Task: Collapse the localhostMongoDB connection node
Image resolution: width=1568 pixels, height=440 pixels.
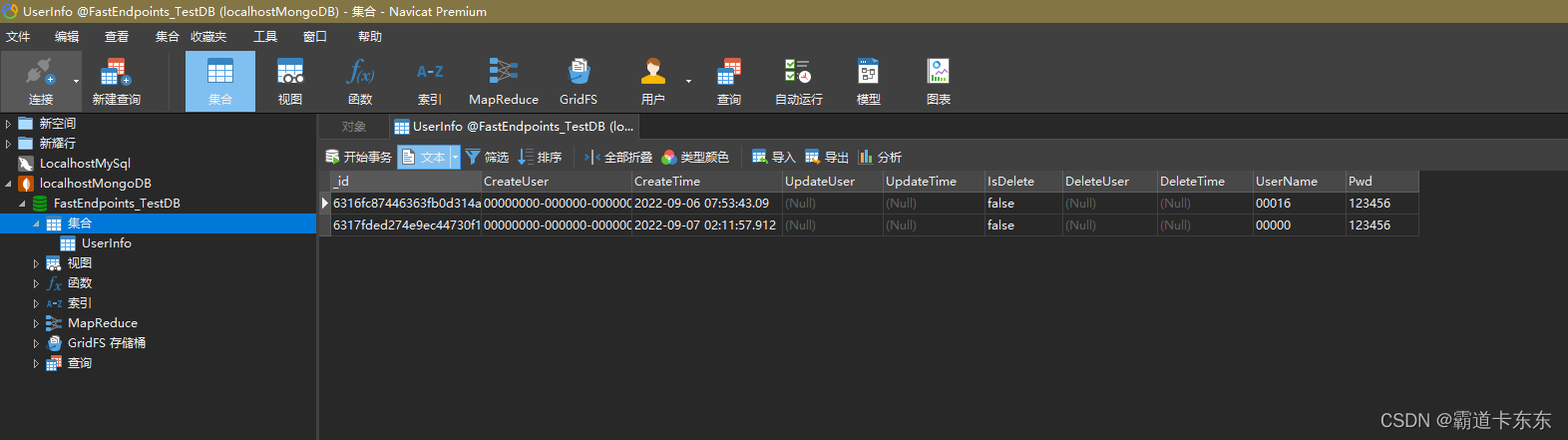Action: (x=8, y=184)
